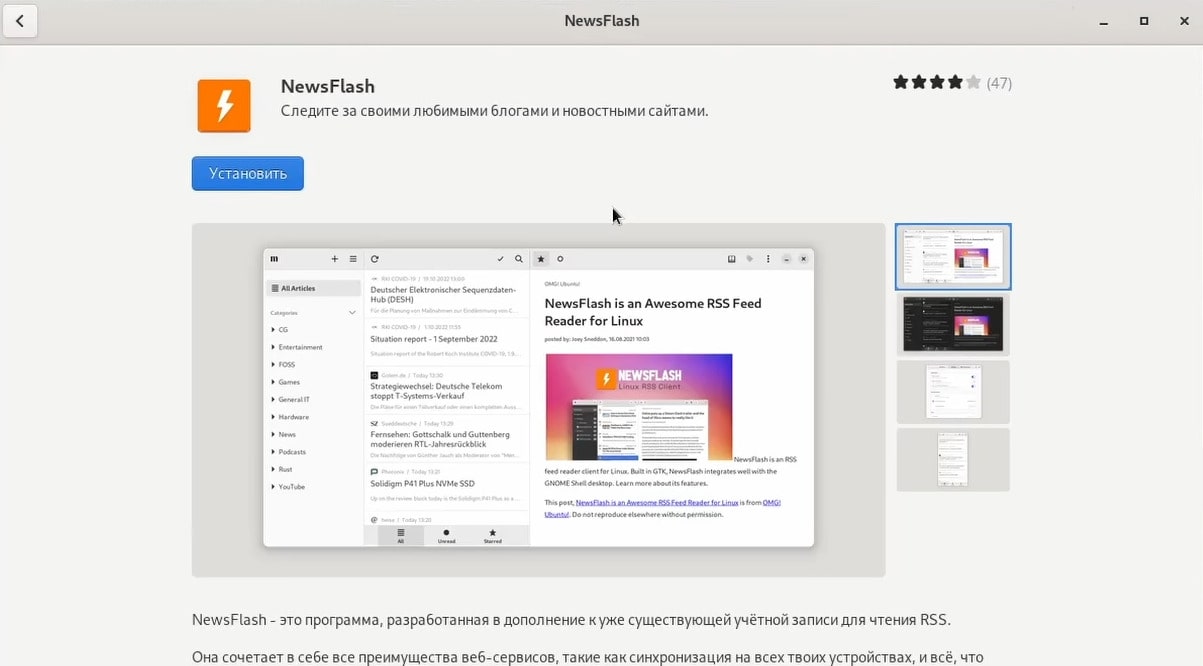
Task: Go back using the header arrow button
Action: click(20, 21)
